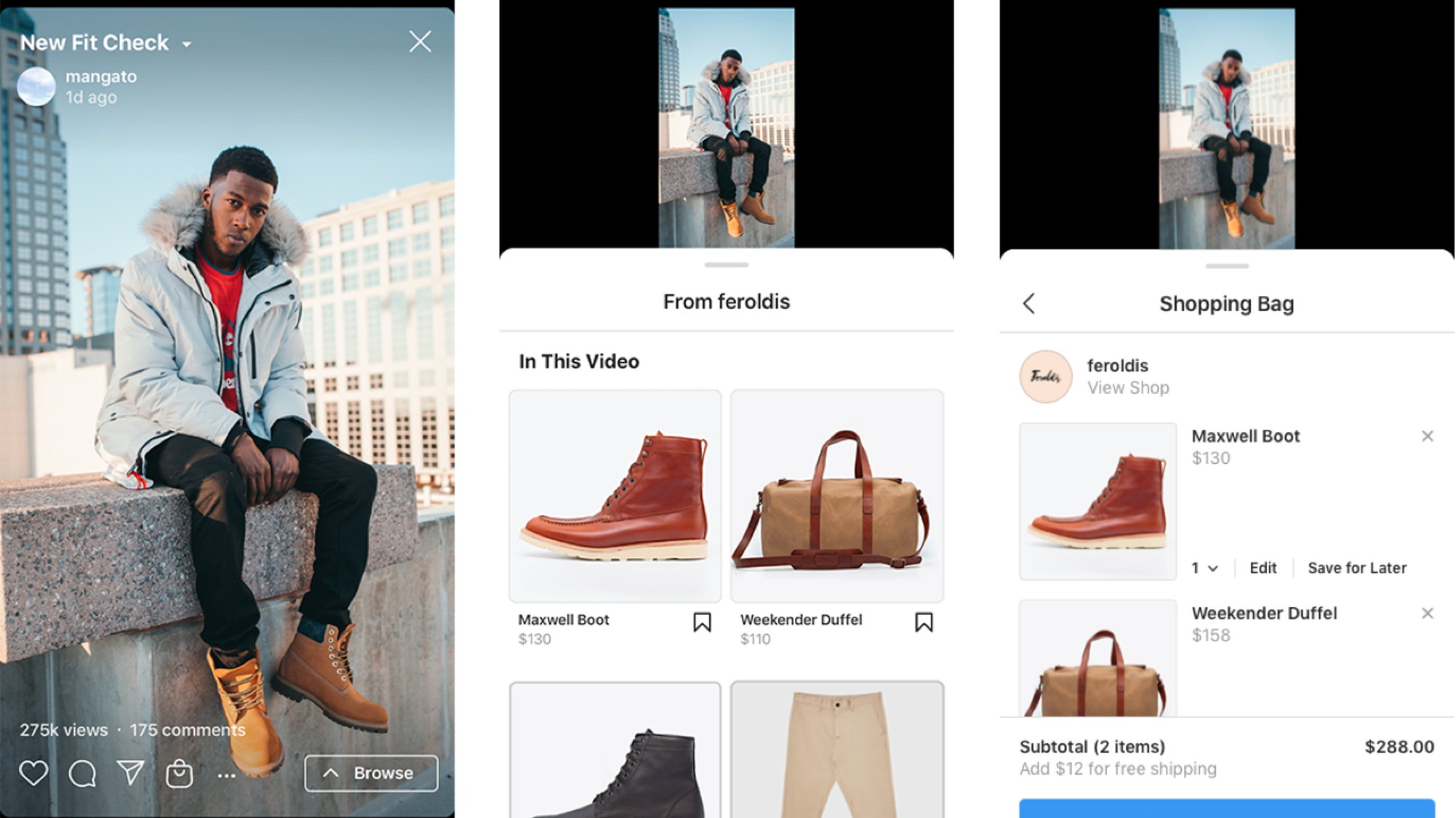Select the Maxwell Boot title in product grid
Image resolution: width=1456 pixels, height=818 pixels.
[x=564, y=619]
